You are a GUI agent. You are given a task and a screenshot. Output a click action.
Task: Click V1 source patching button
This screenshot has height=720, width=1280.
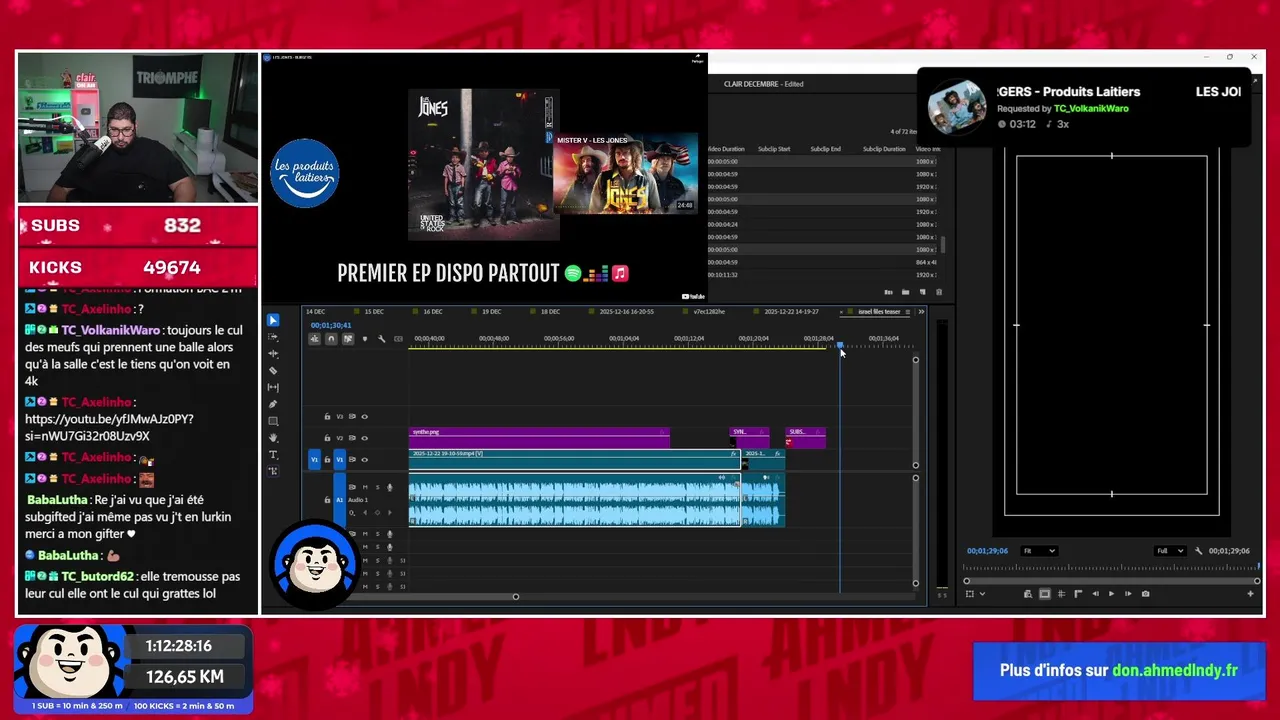click(x=314, y=460)
